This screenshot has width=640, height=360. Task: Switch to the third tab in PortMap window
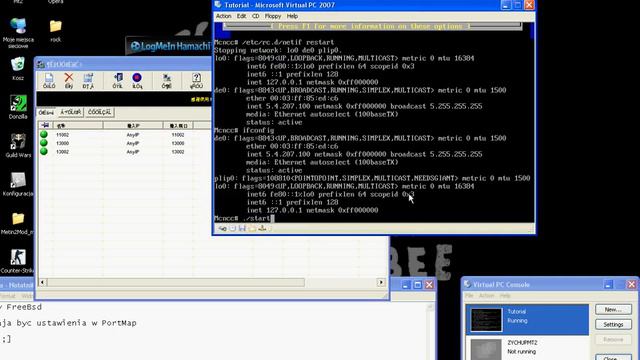point(99,112)
